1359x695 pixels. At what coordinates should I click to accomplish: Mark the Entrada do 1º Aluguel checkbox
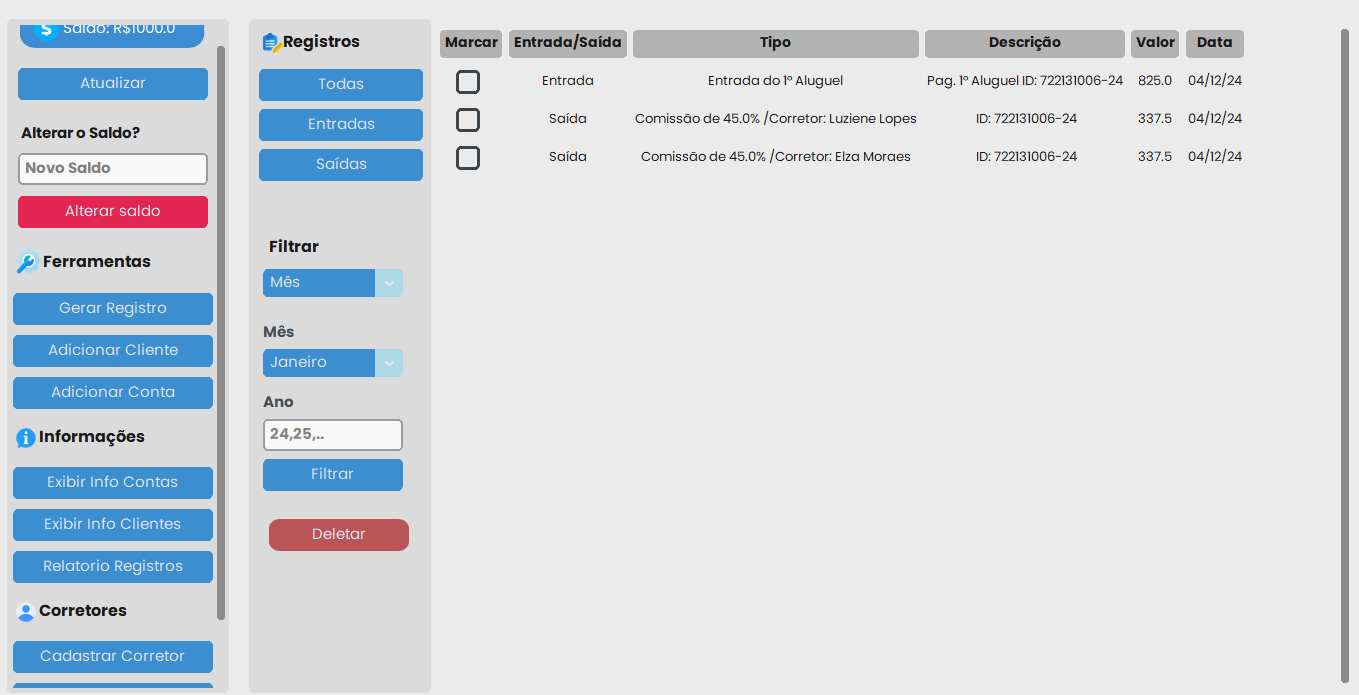pos(468,82)
